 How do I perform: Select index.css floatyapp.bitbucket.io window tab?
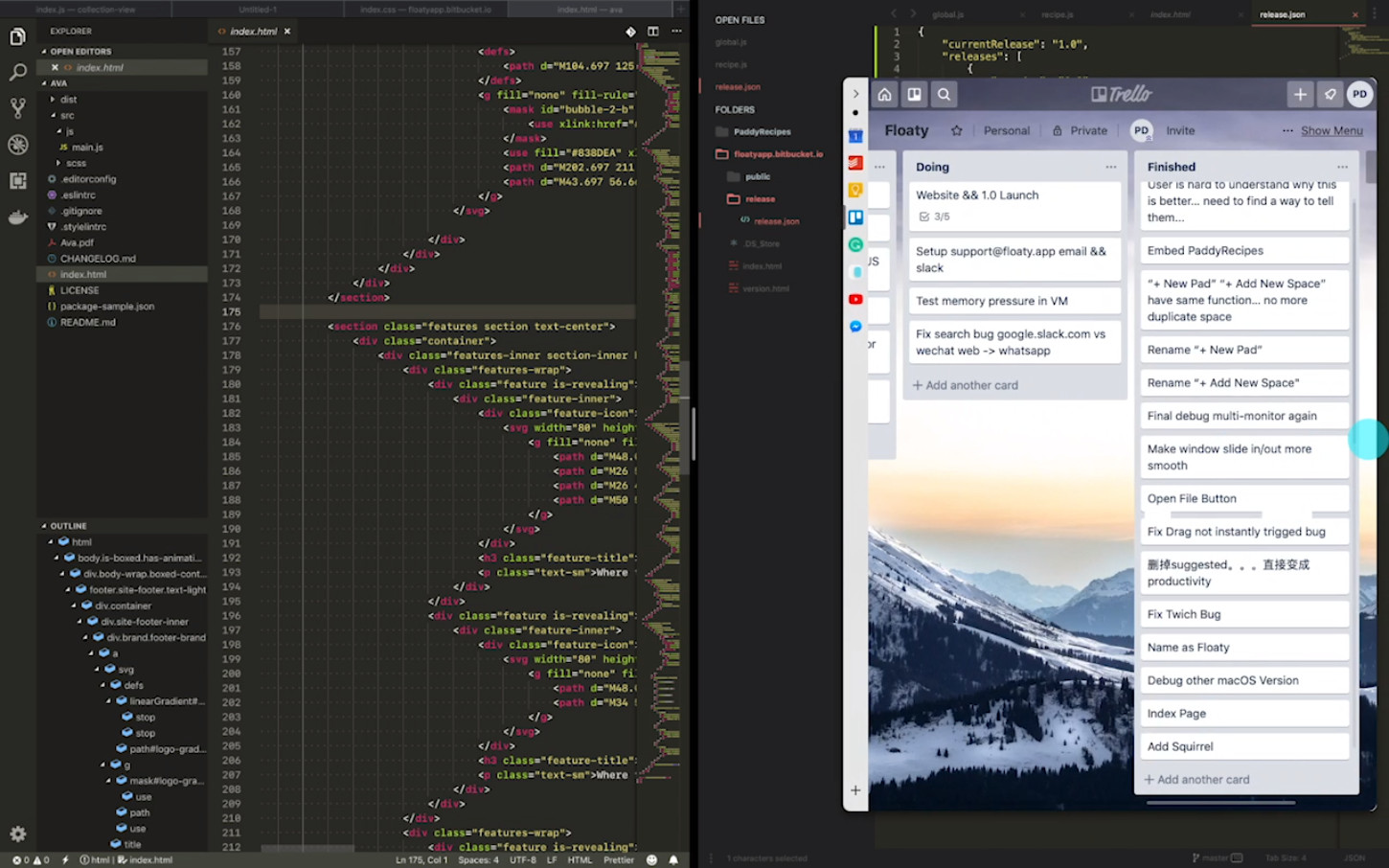click(x=425, y=10)
